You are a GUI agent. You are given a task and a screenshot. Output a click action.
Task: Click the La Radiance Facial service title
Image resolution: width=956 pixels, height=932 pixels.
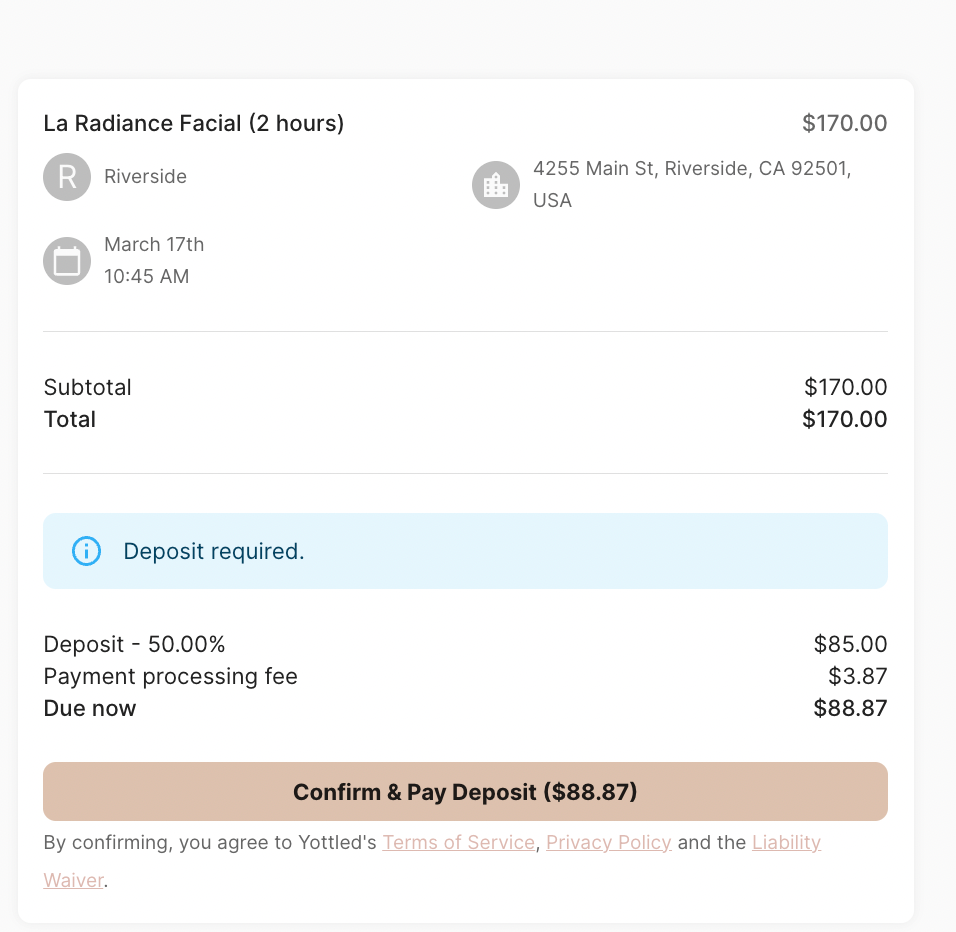[x=194, y=124]
